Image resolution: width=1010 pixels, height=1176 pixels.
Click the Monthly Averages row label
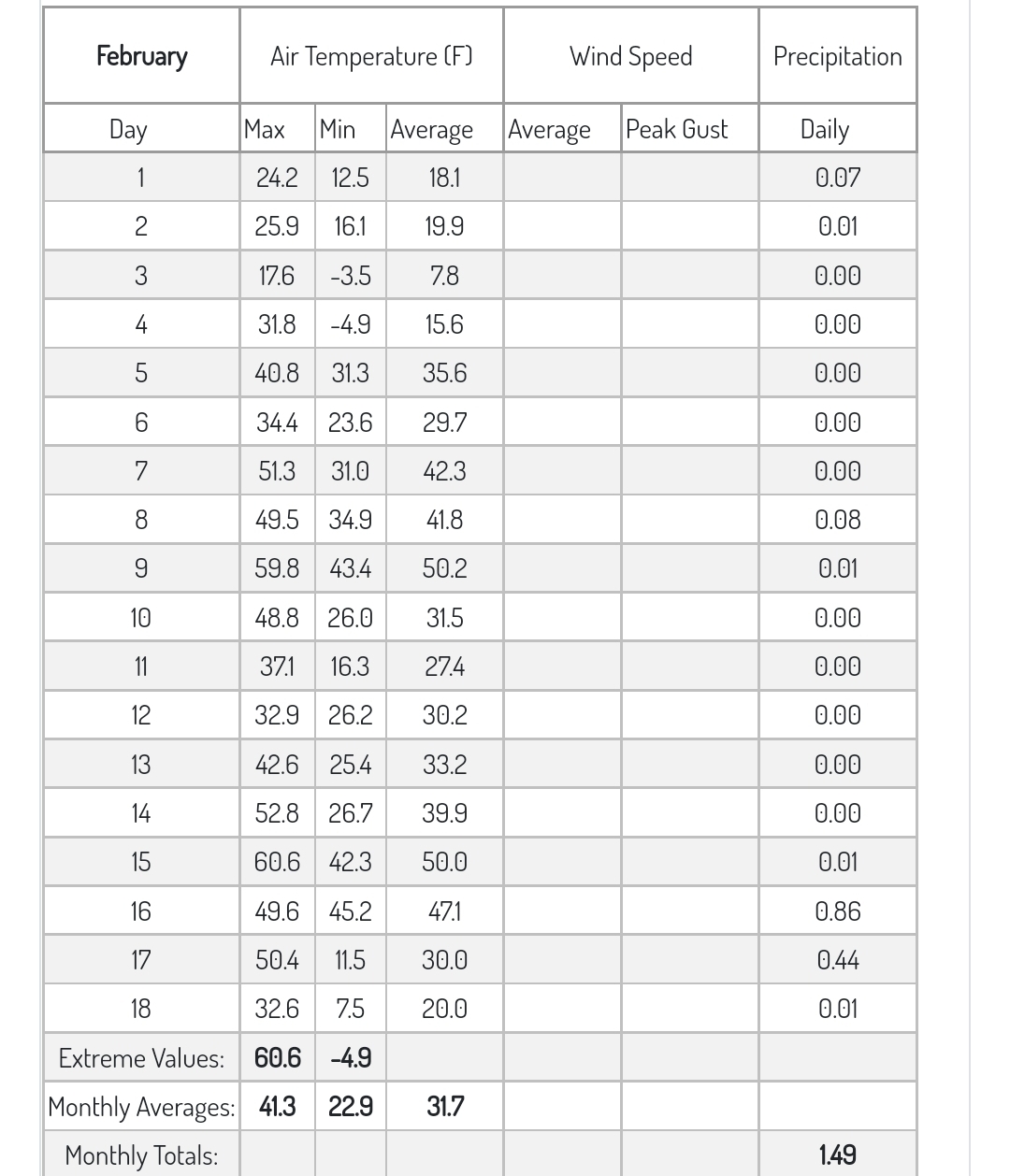coord(141,1107)
